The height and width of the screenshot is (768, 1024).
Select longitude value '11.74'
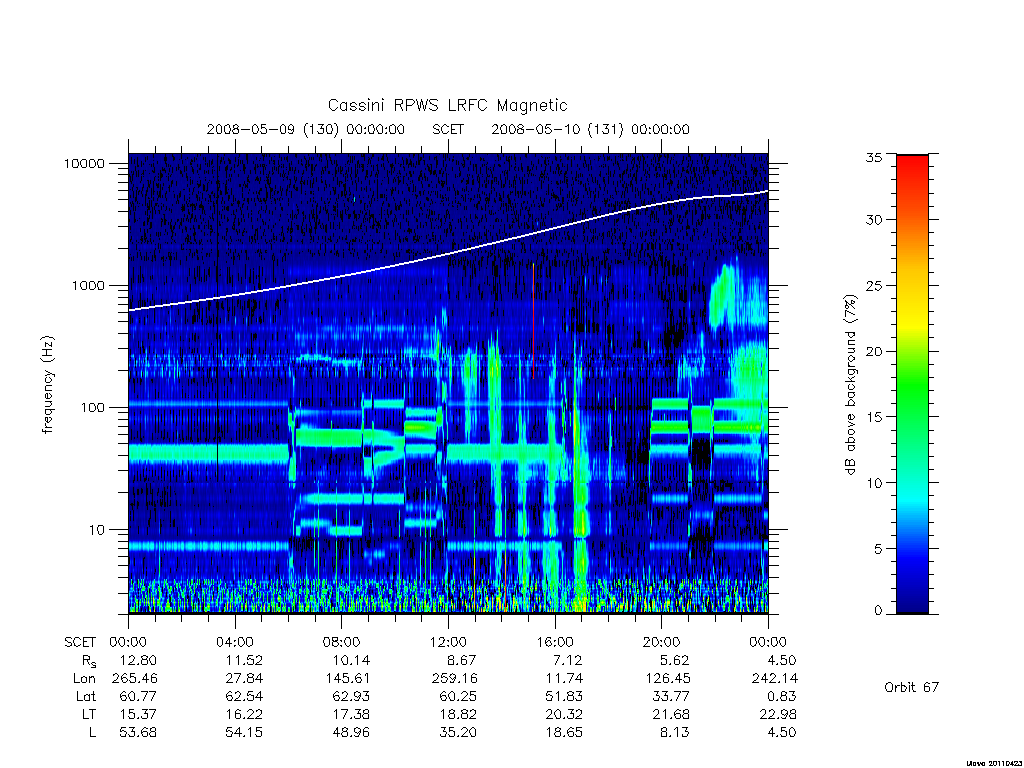click(x=564, y=679)
